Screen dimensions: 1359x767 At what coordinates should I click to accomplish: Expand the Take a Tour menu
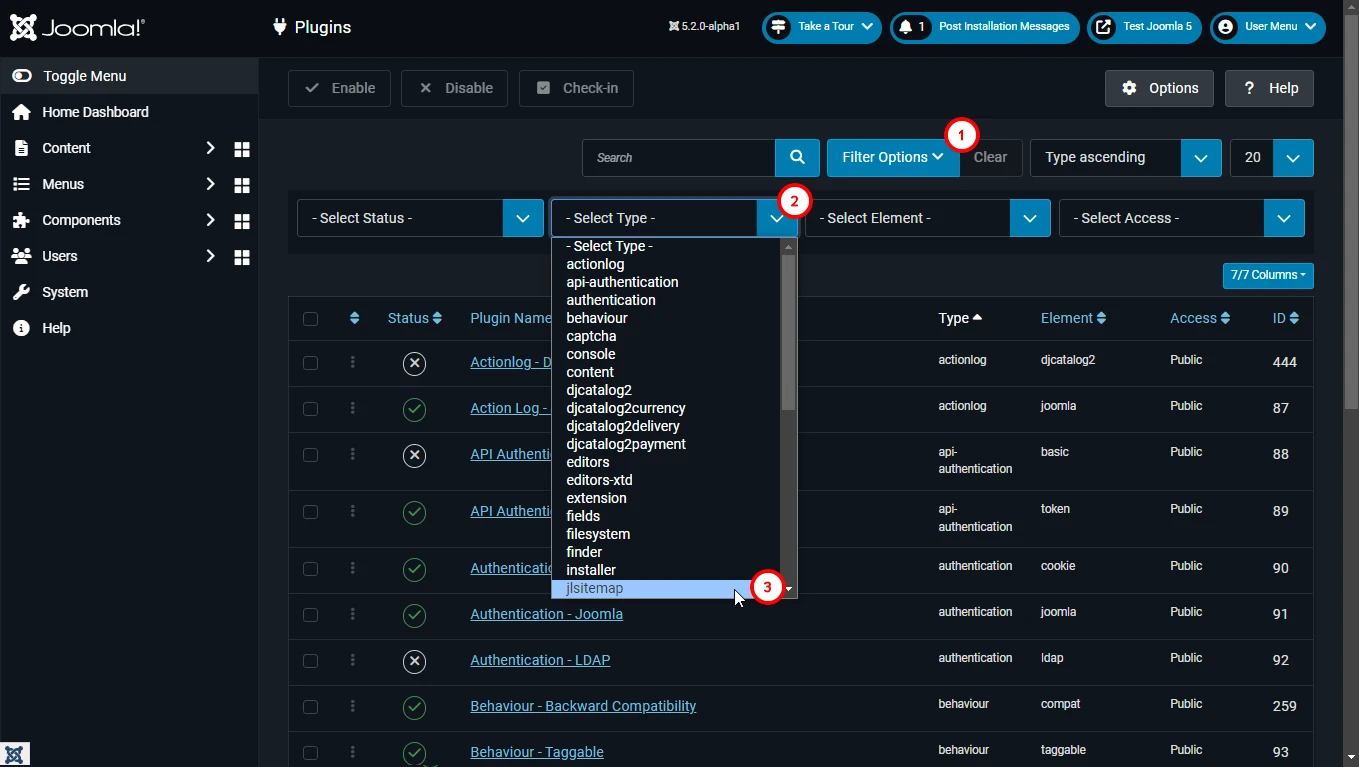(x=822, y=27)
